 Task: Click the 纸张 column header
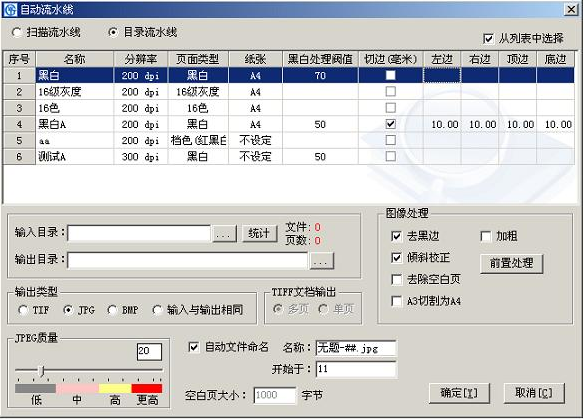pos(256,59)
